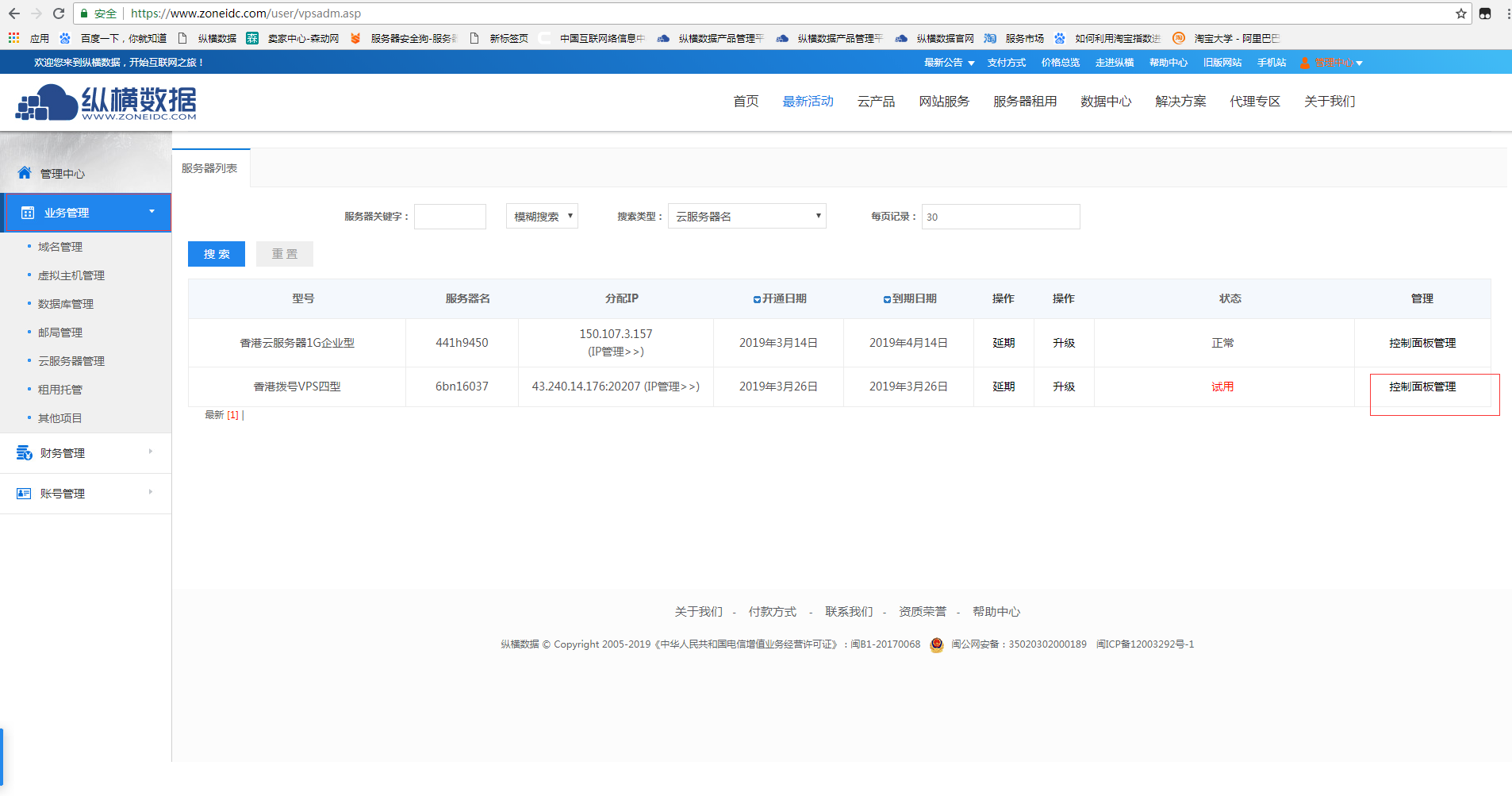The width and height of the screenshot is (1512, 796).
Task: Collapse the 业务管理 sidebar section
Action: tap(152, 212)
